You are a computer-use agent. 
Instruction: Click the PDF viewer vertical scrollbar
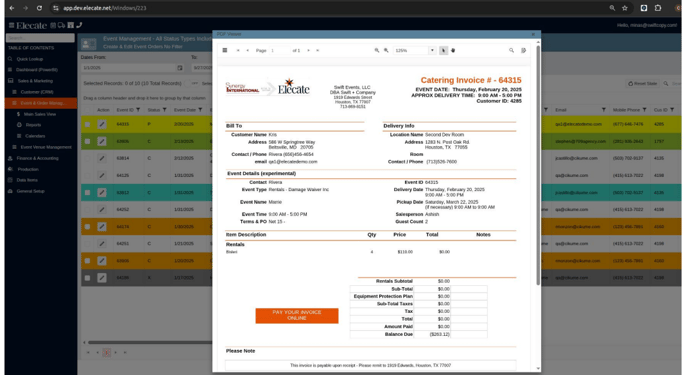(538, 164)
